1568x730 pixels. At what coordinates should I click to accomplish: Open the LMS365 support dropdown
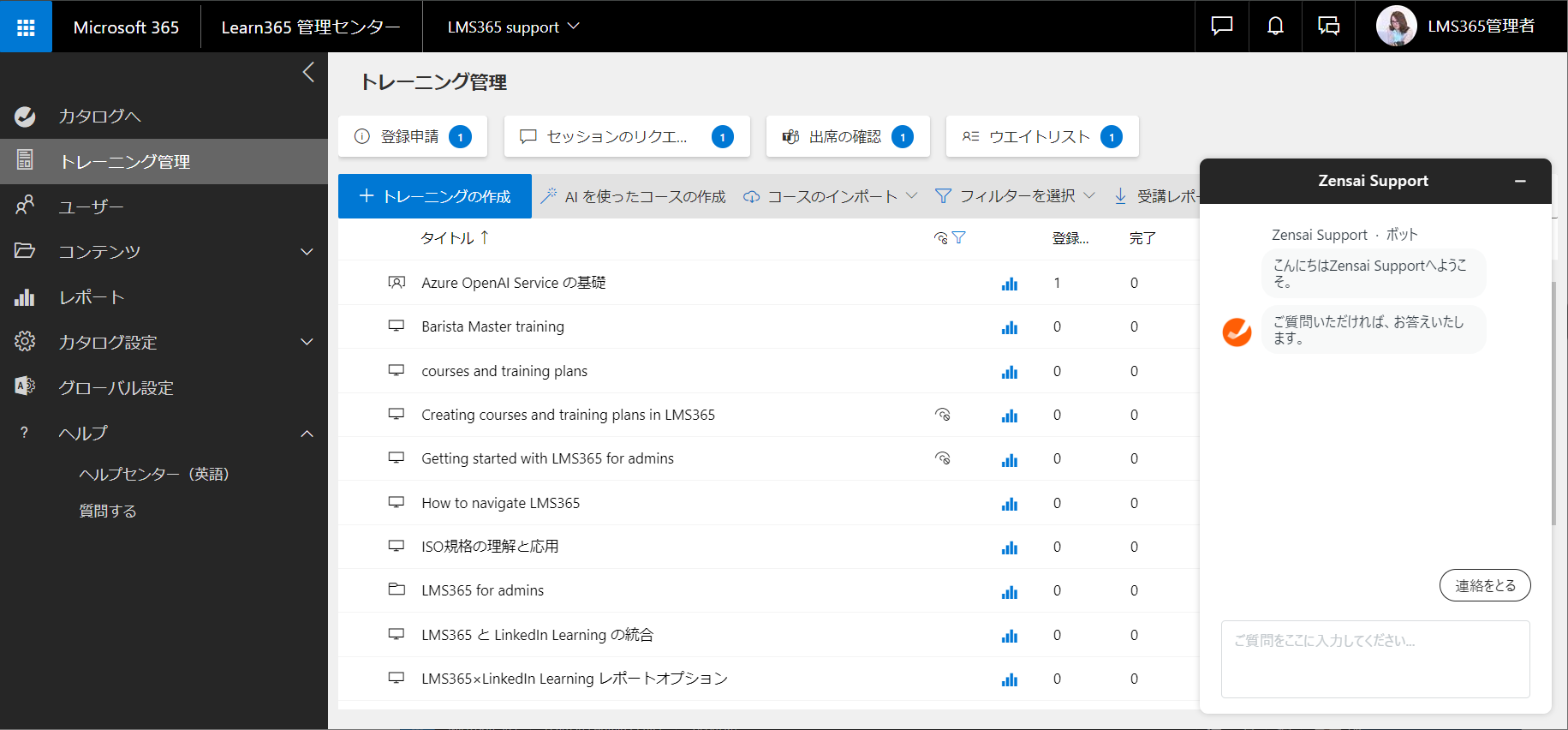point(513,27)
